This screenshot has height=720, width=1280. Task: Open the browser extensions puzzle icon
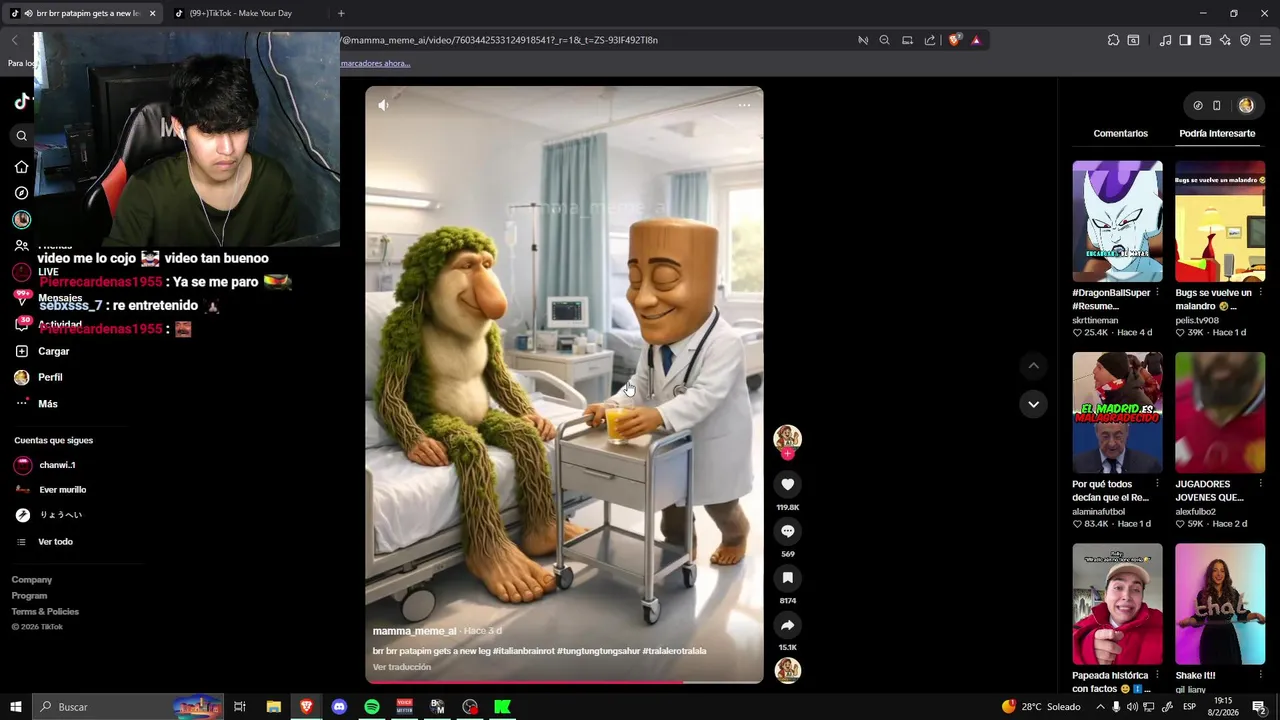tap(1113, 40)
